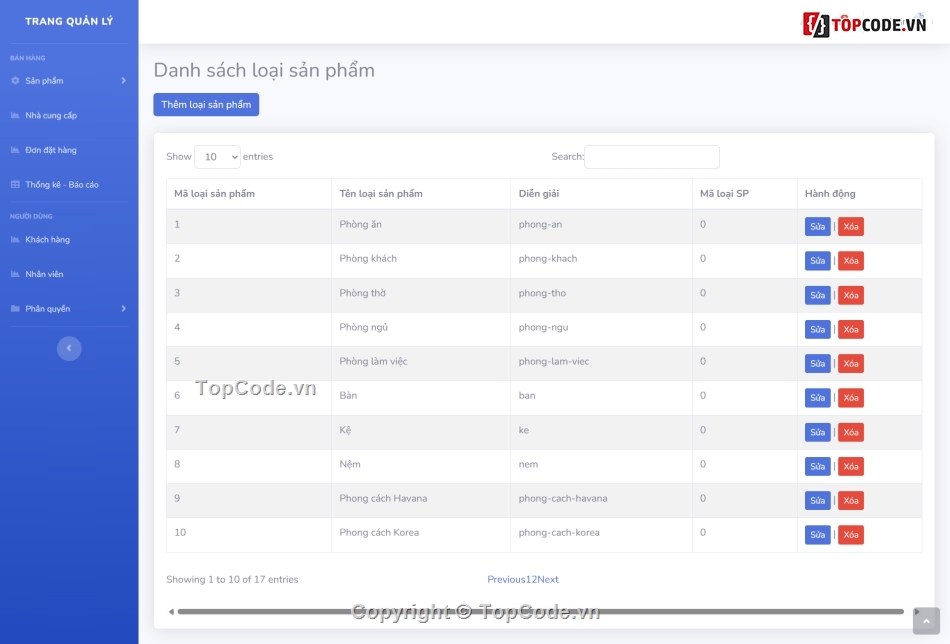Sort by Tên loại sản phẩm column header

(381, 194)
